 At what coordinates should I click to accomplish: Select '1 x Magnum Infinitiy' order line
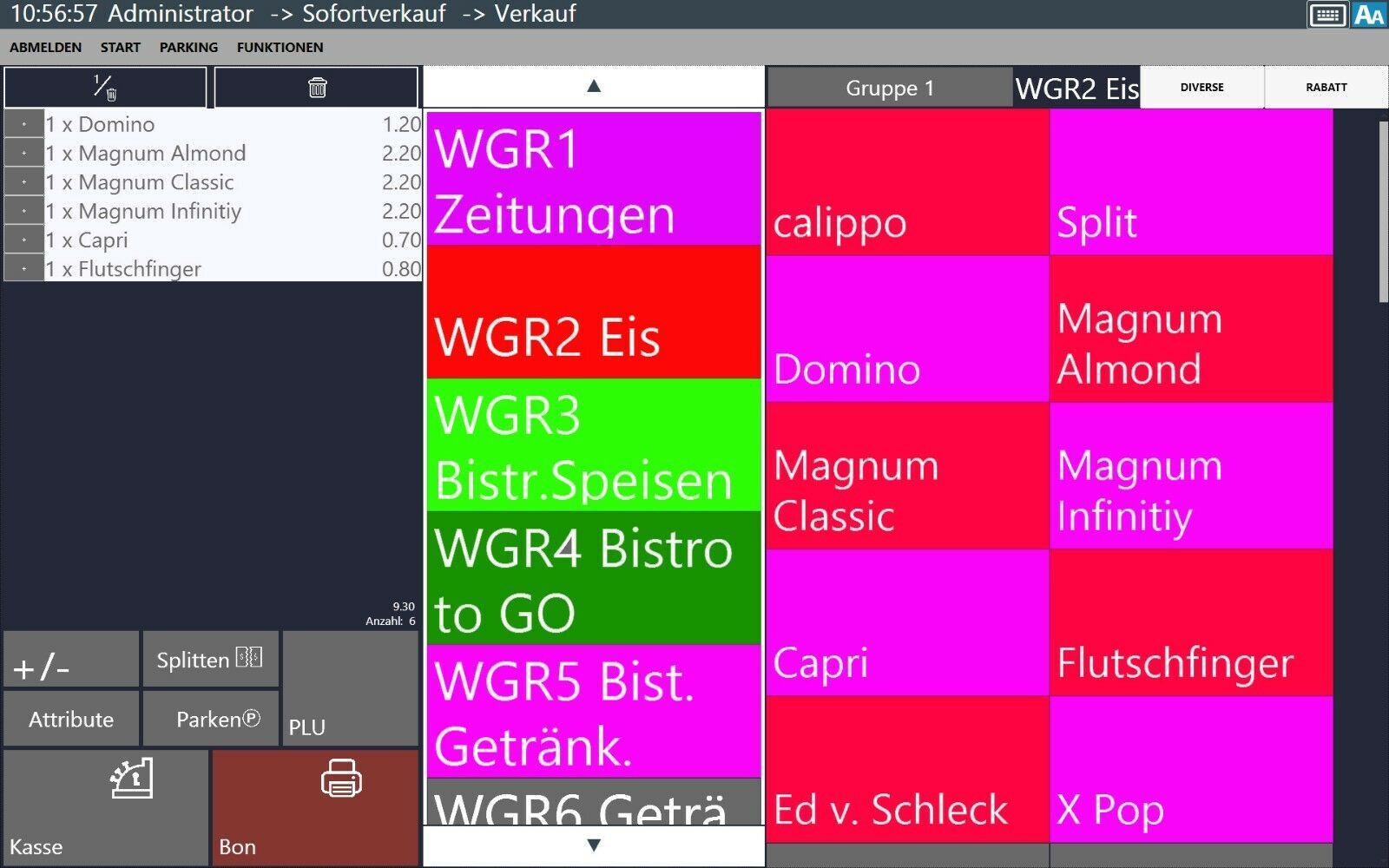pyautogui.click(x=233, y=210)
